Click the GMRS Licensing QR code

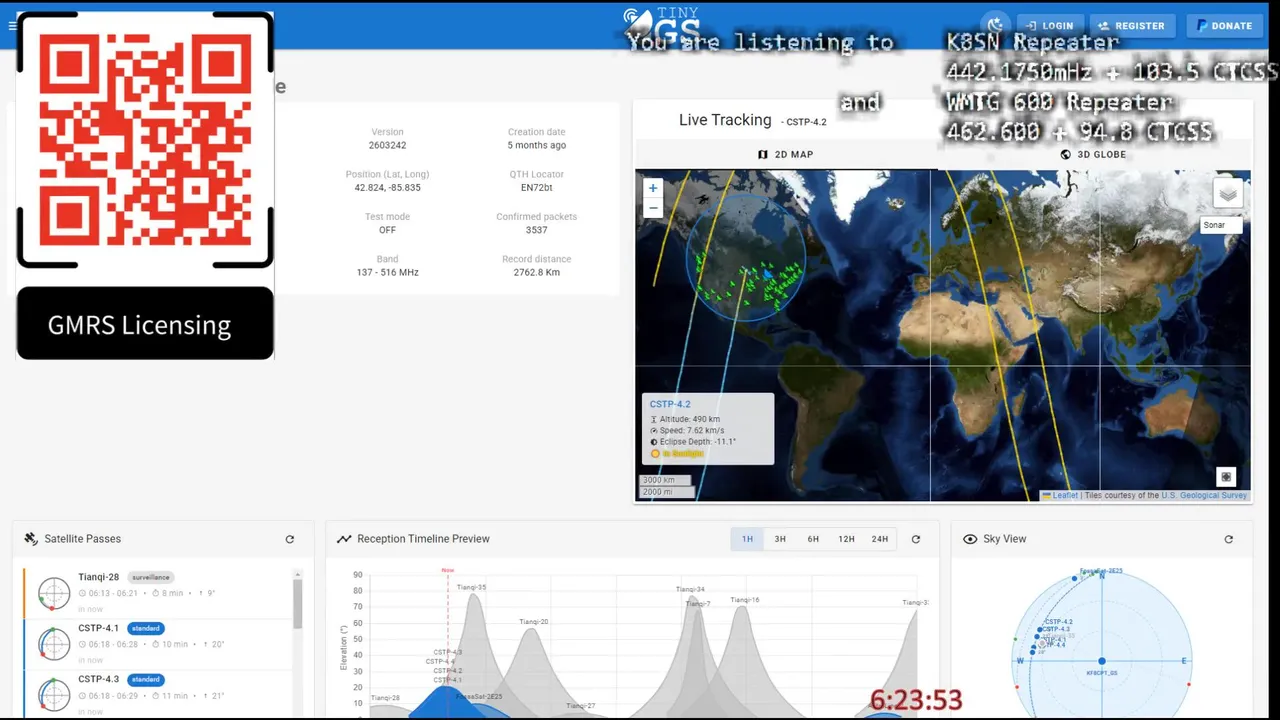tap(145, 142)
